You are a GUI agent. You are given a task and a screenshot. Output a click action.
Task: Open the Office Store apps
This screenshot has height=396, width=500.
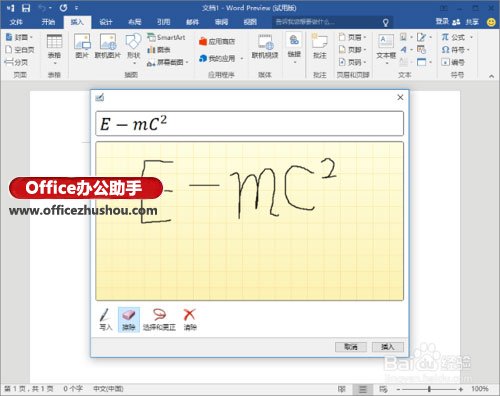(217, 41)
